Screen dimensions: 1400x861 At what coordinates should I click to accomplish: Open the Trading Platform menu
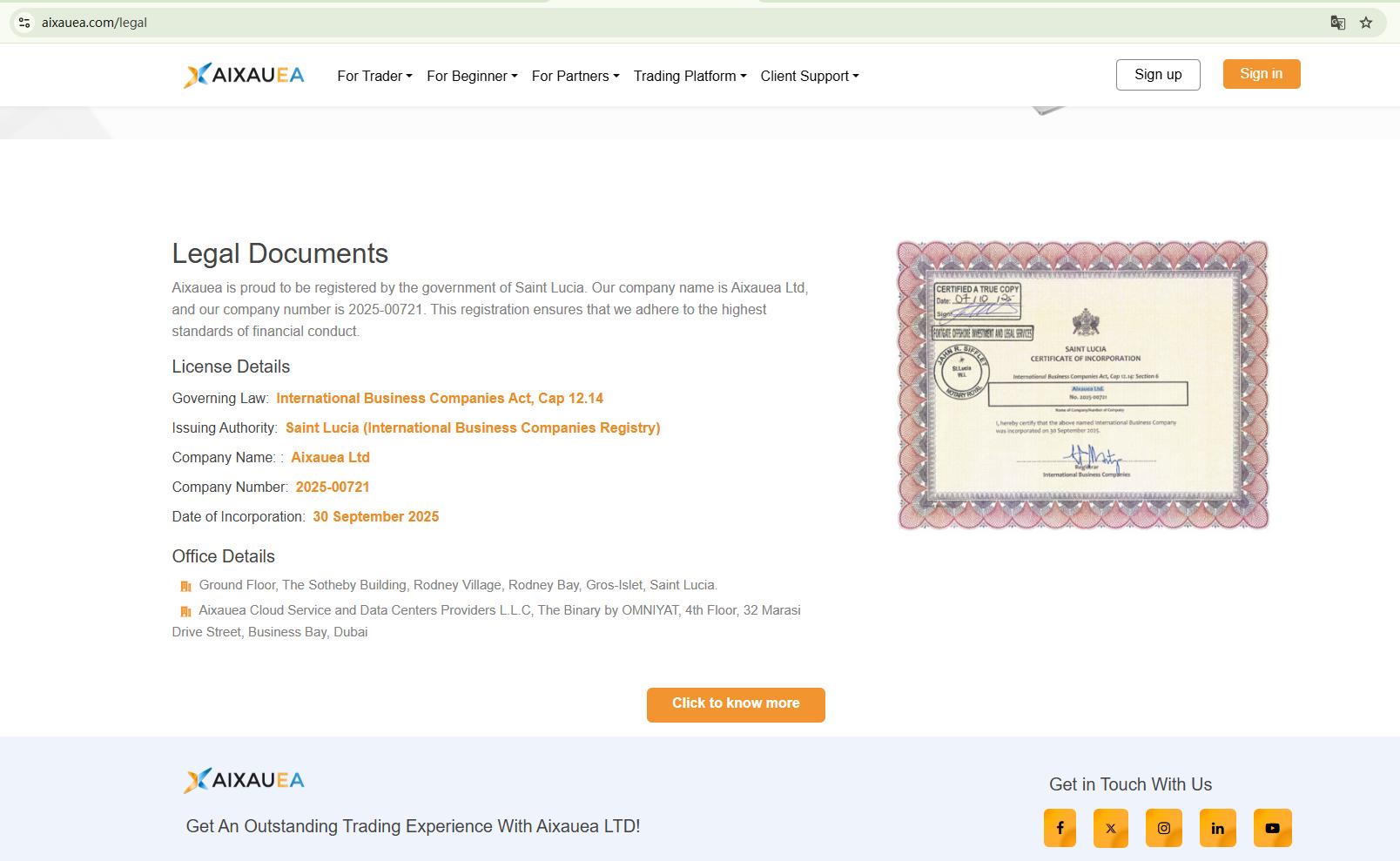click(690, 76)
